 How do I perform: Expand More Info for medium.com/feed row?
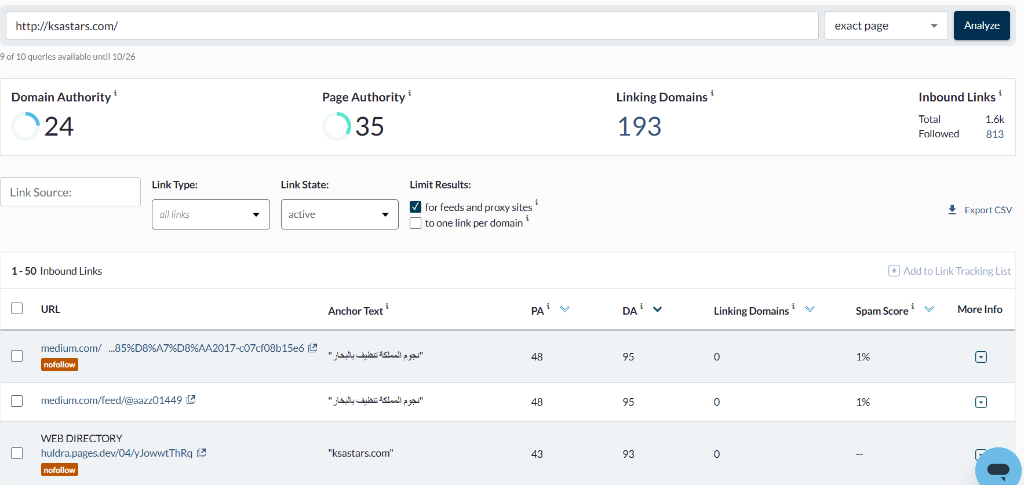point(980,402)
